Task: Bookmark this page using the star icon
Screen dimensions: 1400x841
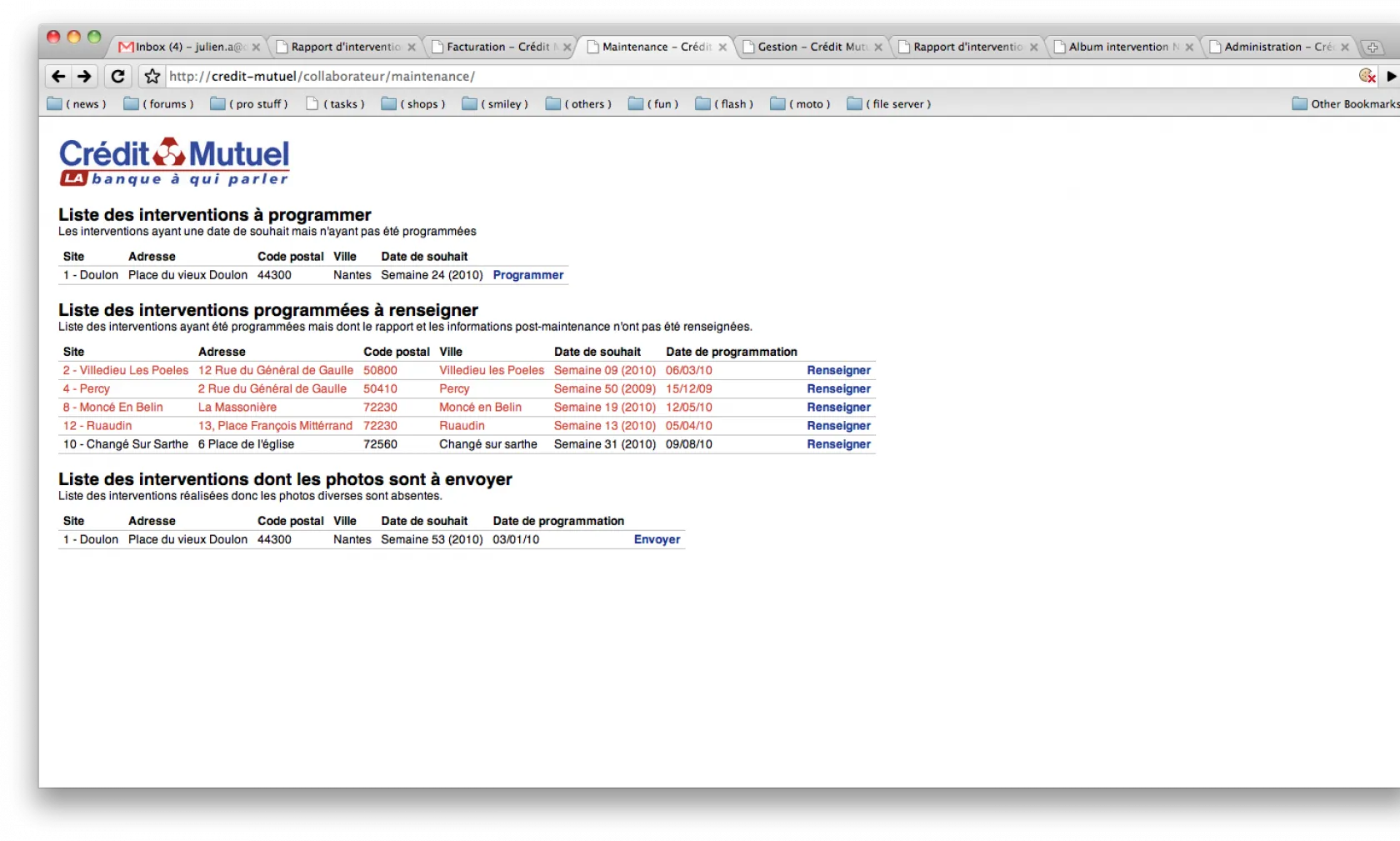Action: point(152,77)
